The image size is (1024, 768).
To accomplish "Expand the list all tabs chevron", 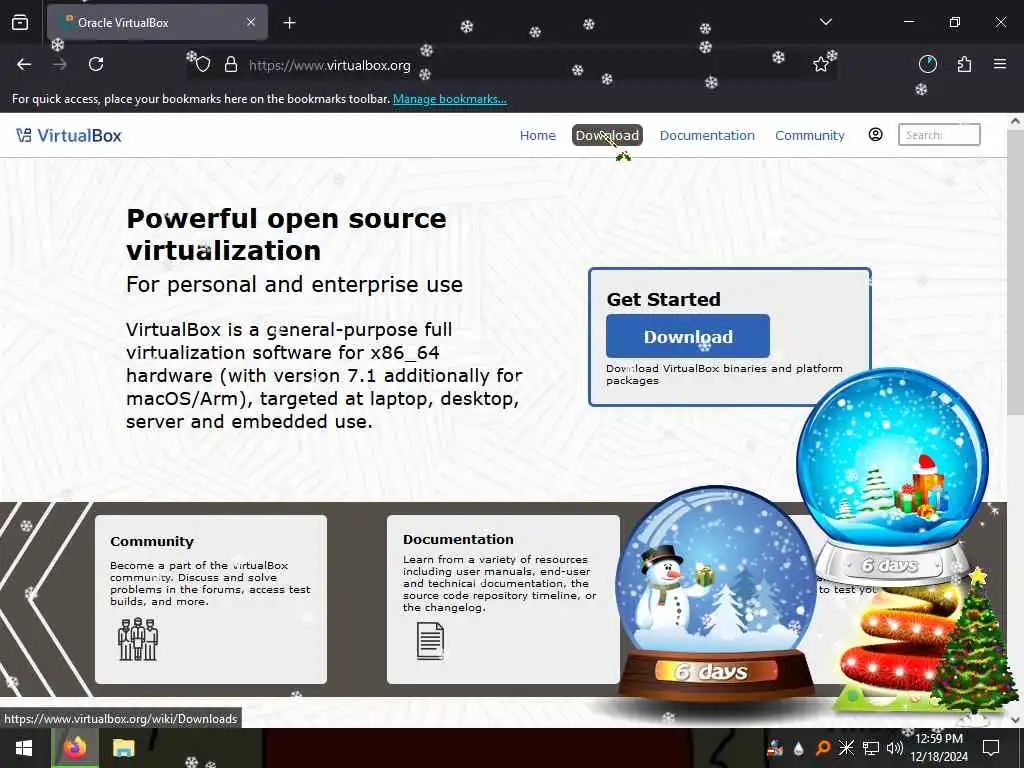I will [x=825, y=22].
